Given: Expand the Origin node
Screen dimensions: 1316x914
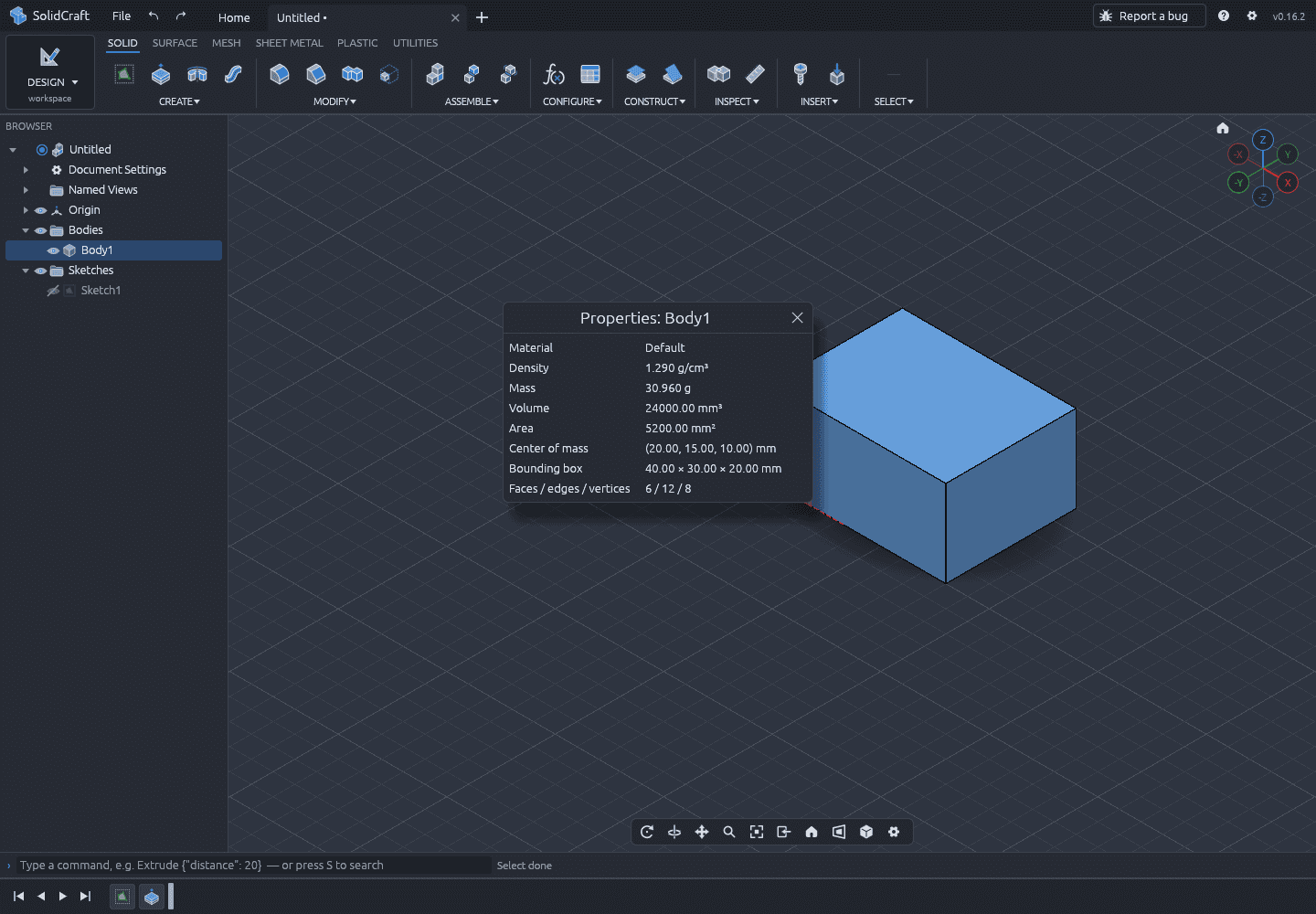Looking at the screenshot, I should click(26, 210).
